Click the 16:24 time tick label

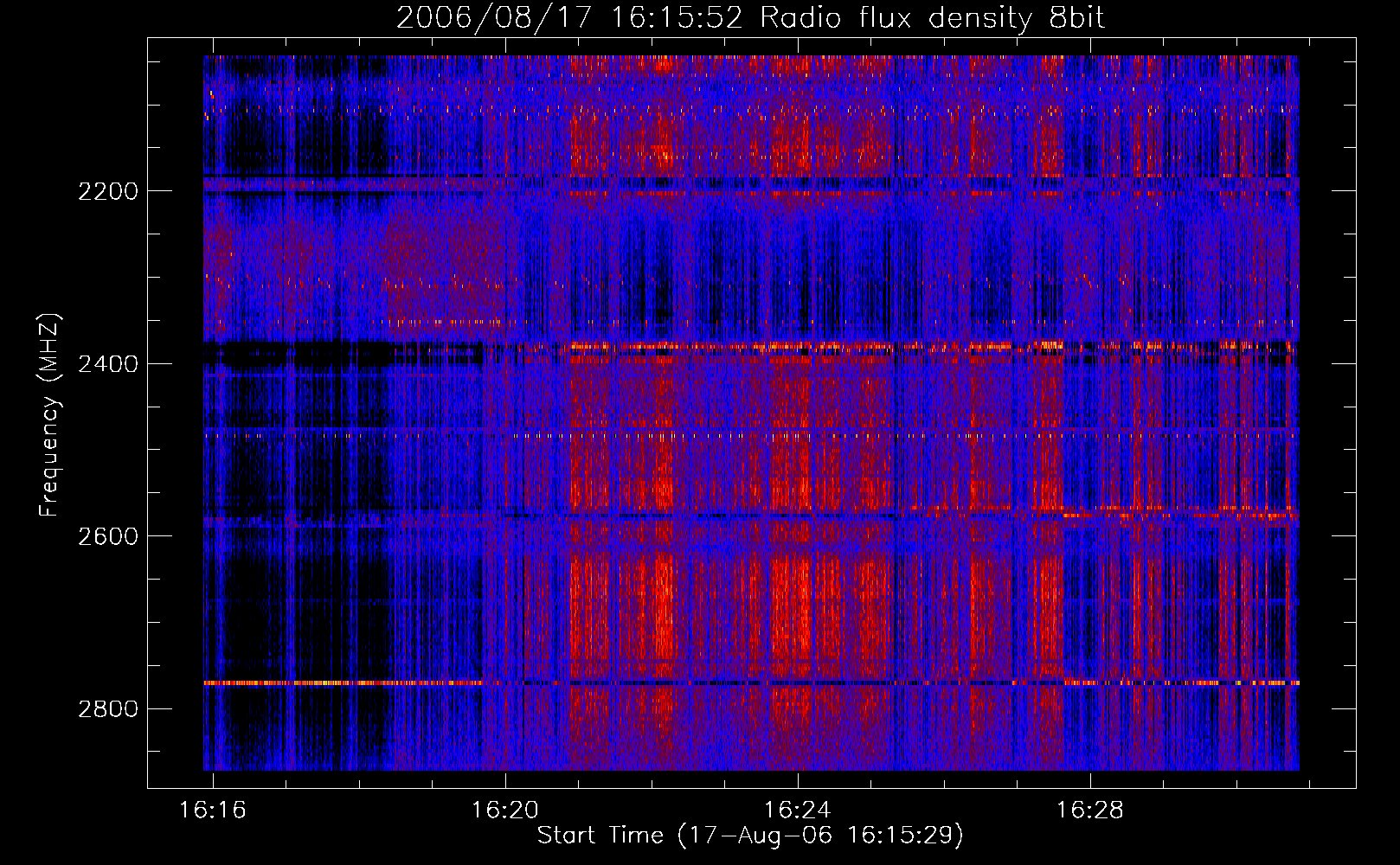tap(797, 810)
